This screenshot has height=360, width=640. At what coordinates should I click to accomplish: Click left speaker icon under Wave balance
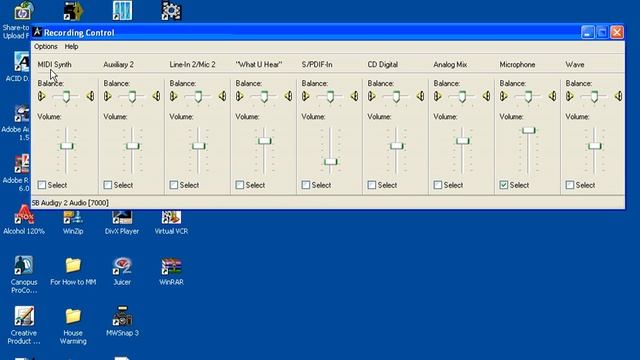[x=570, y=96]
